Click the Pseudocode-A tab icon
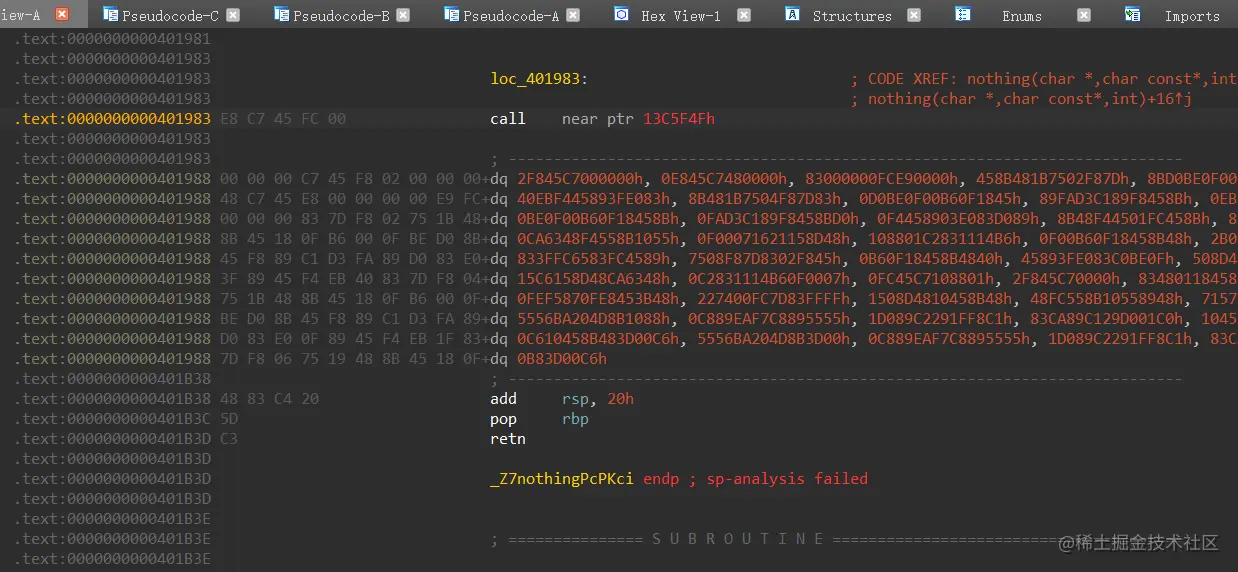 tap(451, 15)
